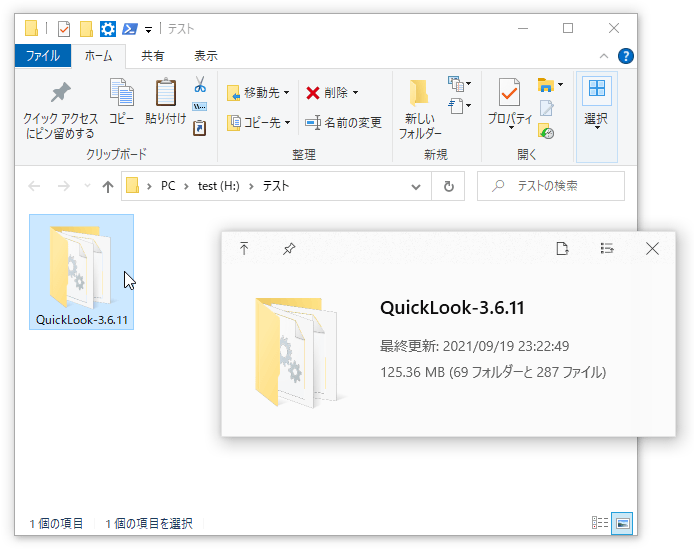Click the folder icon in address bar

[132, 186]
